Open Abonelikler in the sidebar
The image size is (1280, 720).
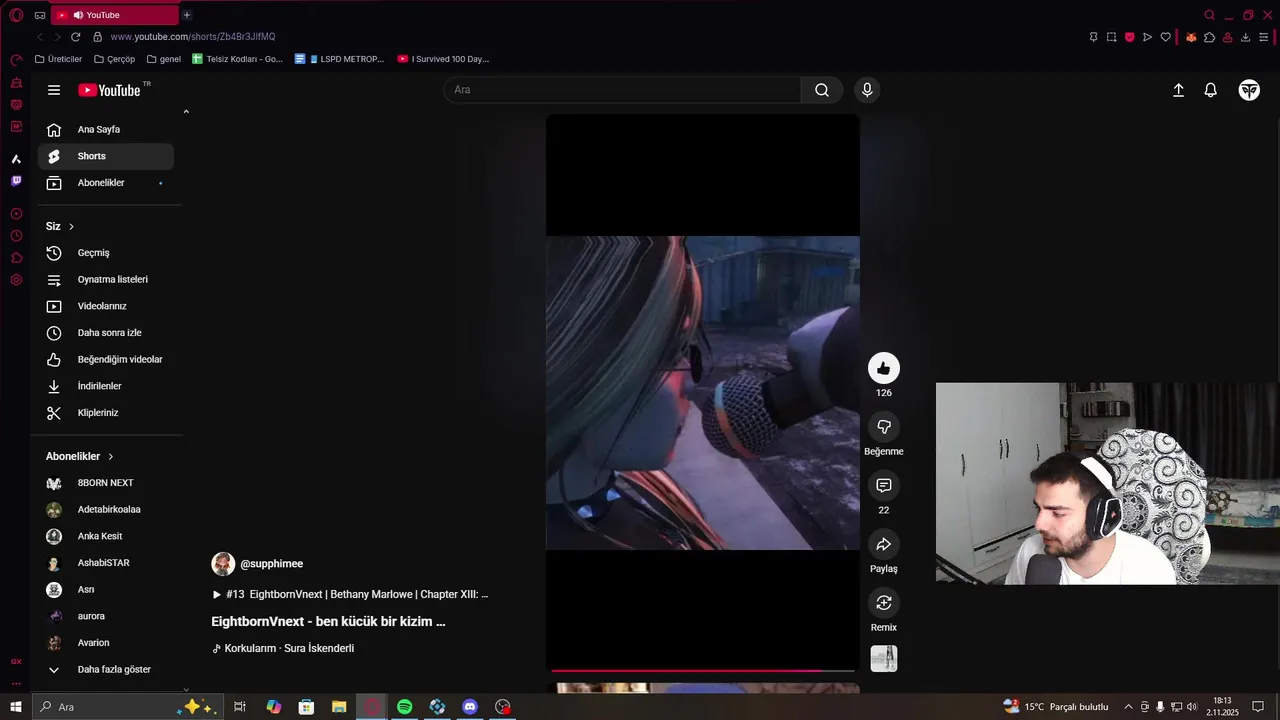106,183
